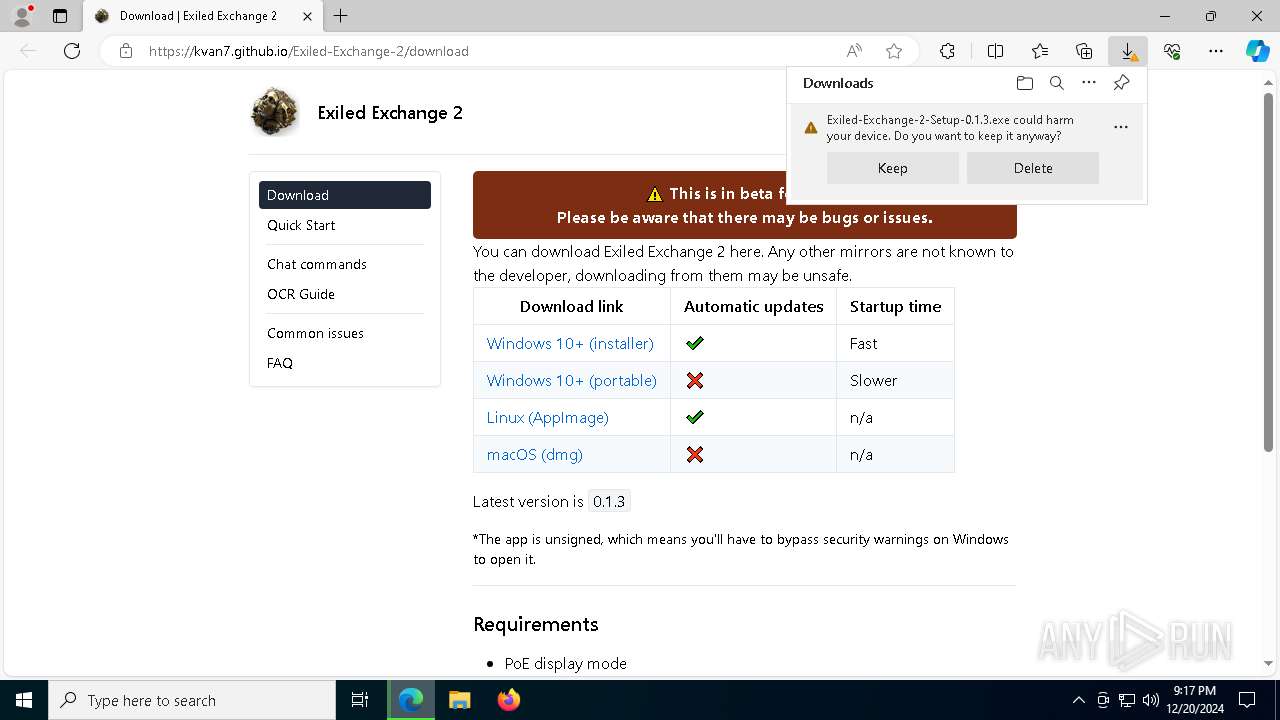
Task: Pin the Downloads panel
Action: tap(1121, 83)
